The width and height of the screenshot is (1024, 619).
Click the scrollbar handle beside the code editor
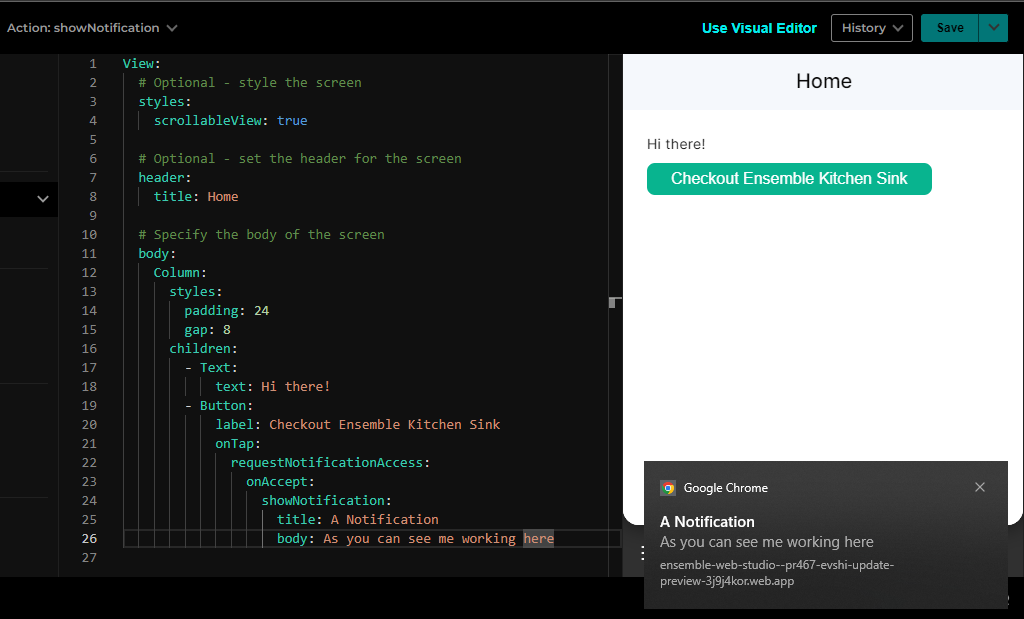point(614,301)
